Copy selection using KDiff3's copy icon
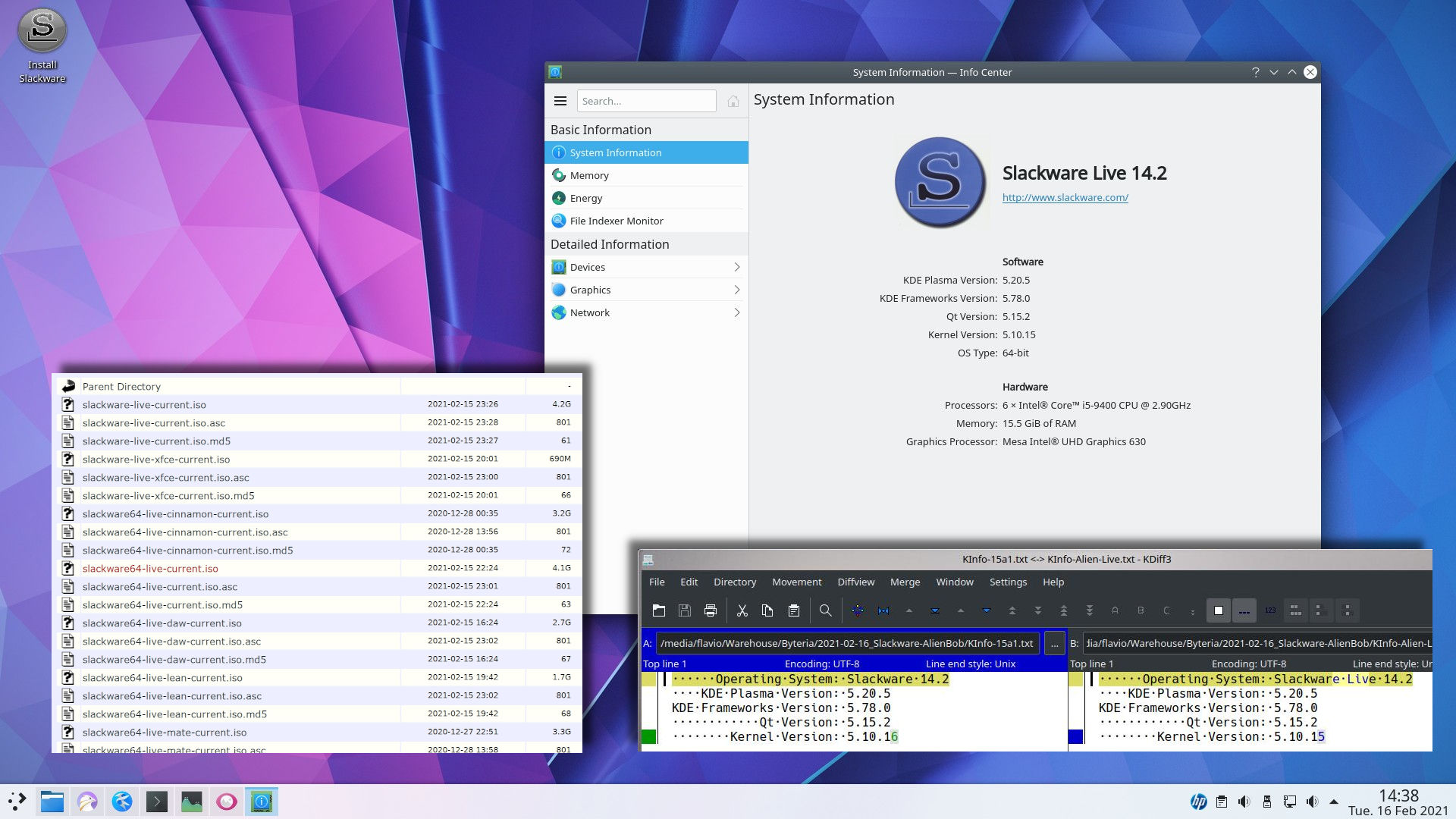The image size is (1456, 819). click(767, 610)
